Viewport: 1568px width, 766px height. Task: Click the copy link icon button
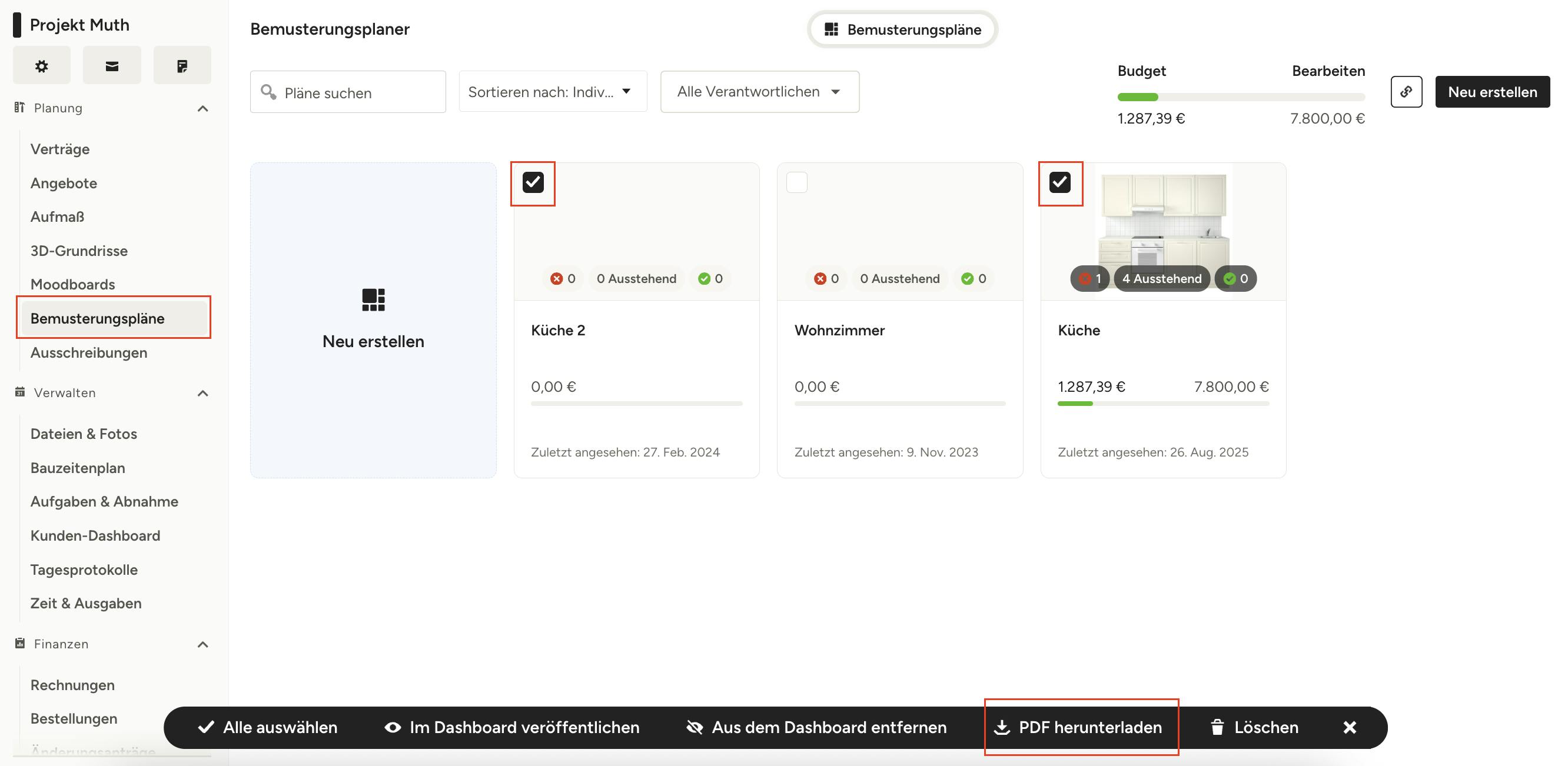(x=1406, y=92)
